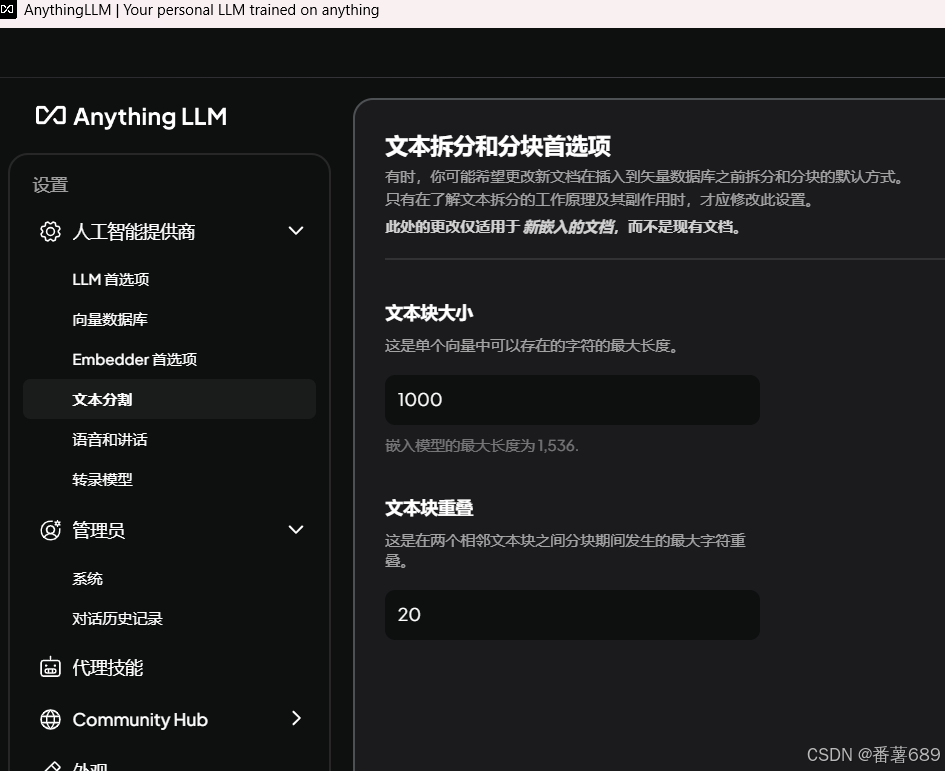945x771 pixels.
Task: Click the Community Hub globe icon
Action: coord(51,719)
